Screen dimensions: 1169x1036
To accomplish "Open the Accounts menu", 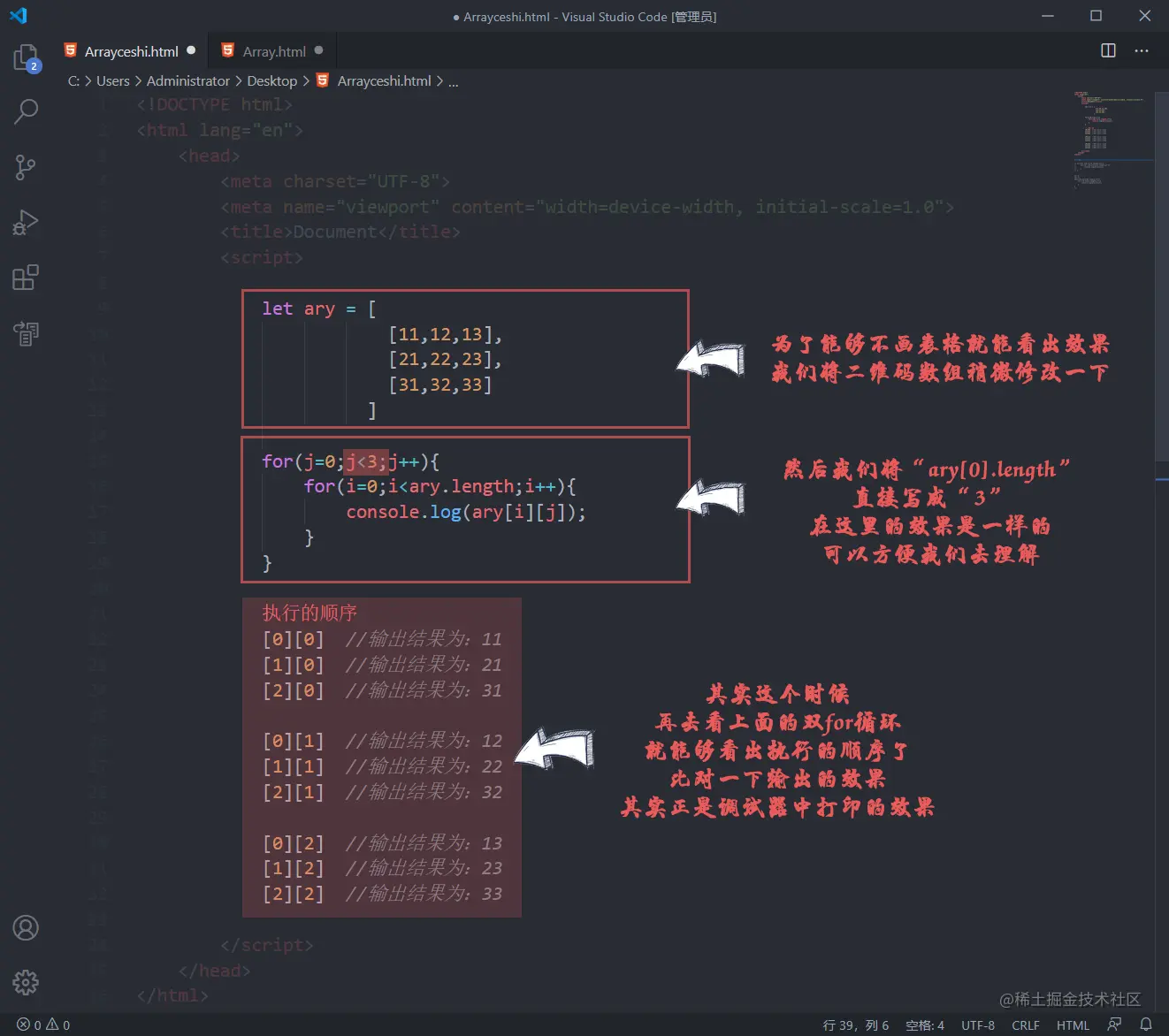I will [x=26, y=927].
